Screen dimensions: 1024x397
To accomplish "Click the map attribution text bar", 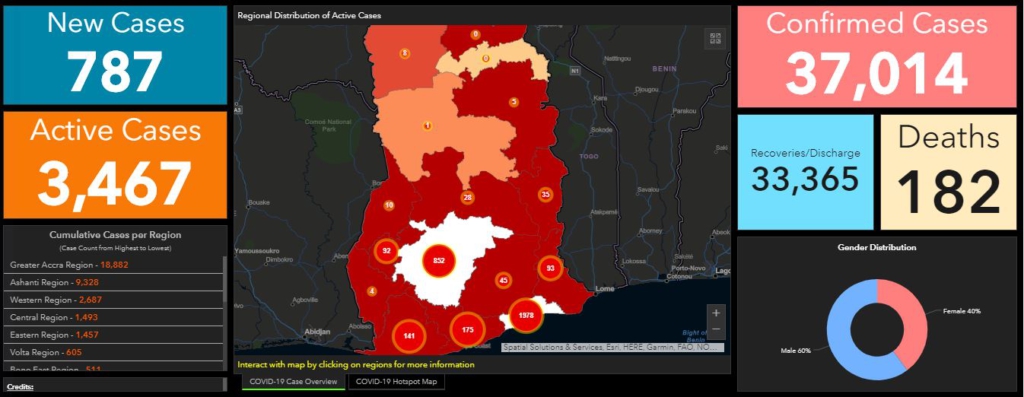I will pos(609,347).
